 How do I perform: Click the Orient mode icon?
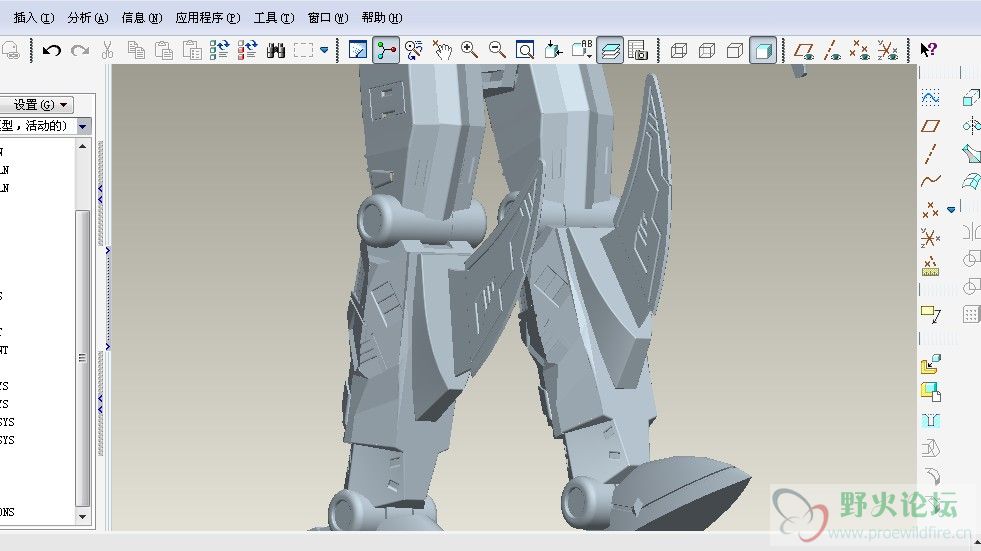click(414, 50)
